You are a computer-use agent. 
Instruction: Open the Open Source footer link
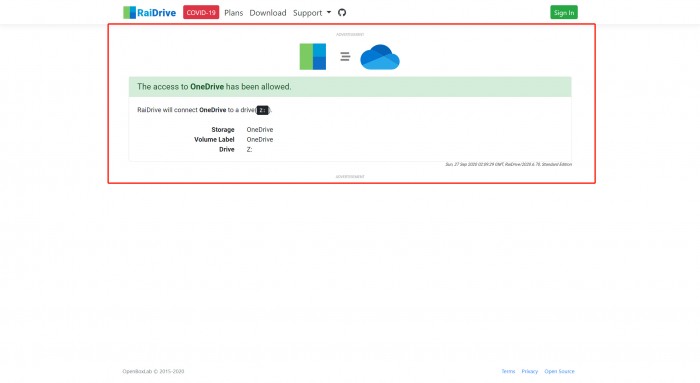(559, 371)
